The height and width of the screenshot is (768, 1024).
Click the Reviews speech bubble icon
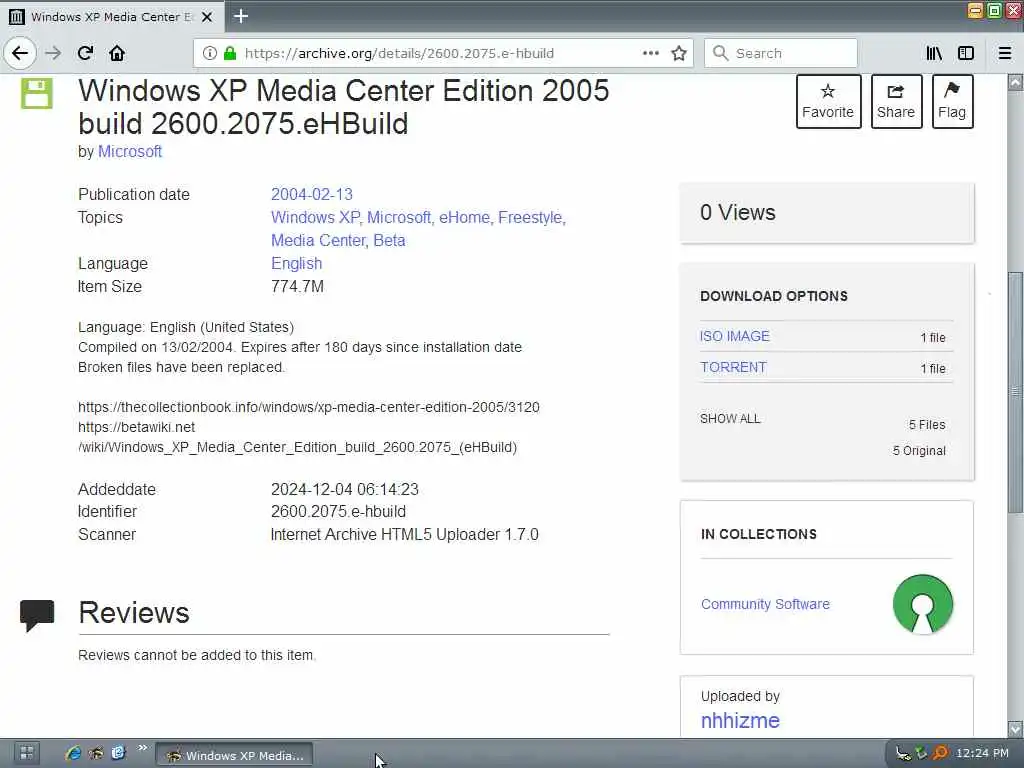coord(37,615)
